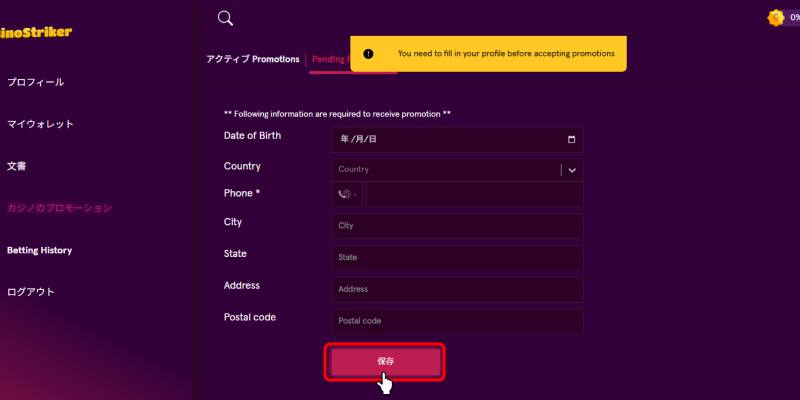Click the City input field
800x400 pixels.
coord(458,226)
